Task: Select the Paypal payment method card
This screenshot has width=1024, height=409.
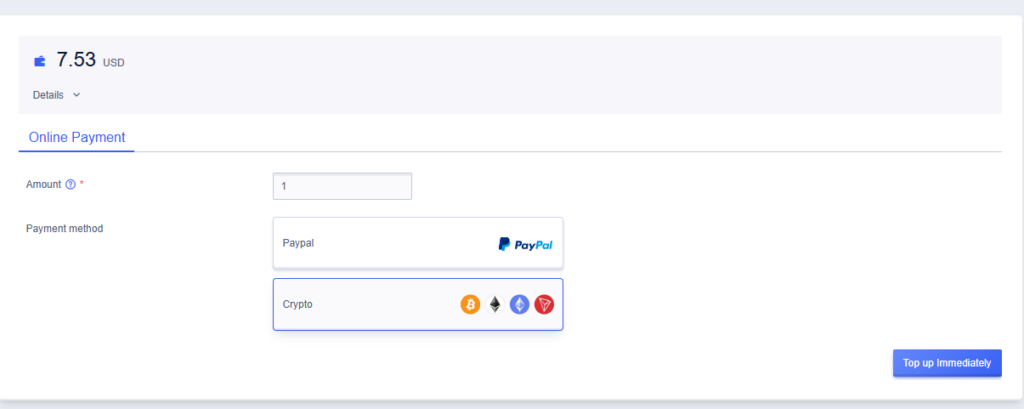Action: [x=418, y=243]
